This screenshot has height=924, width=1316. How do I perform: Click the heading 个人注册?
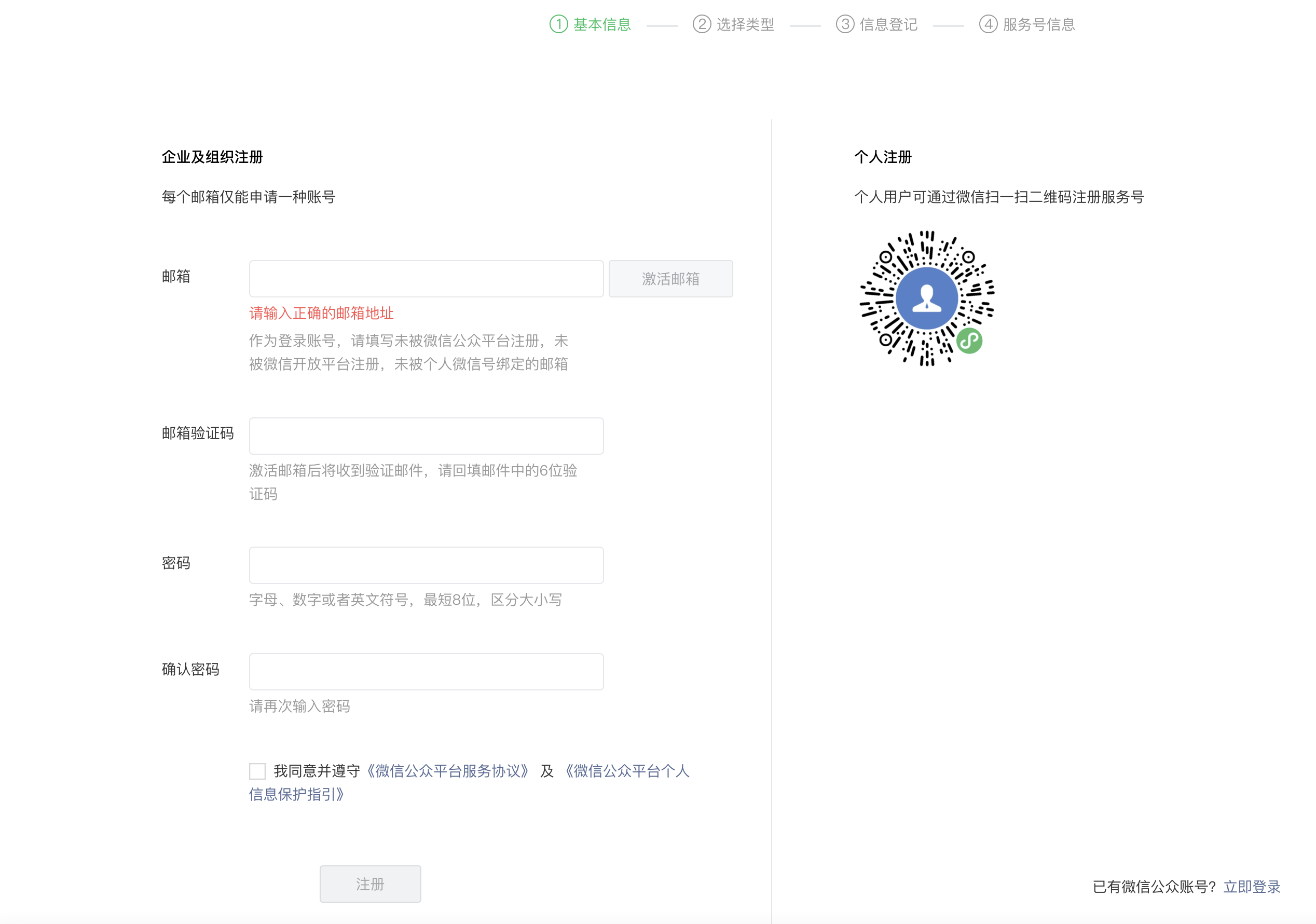tap(883, 157)
